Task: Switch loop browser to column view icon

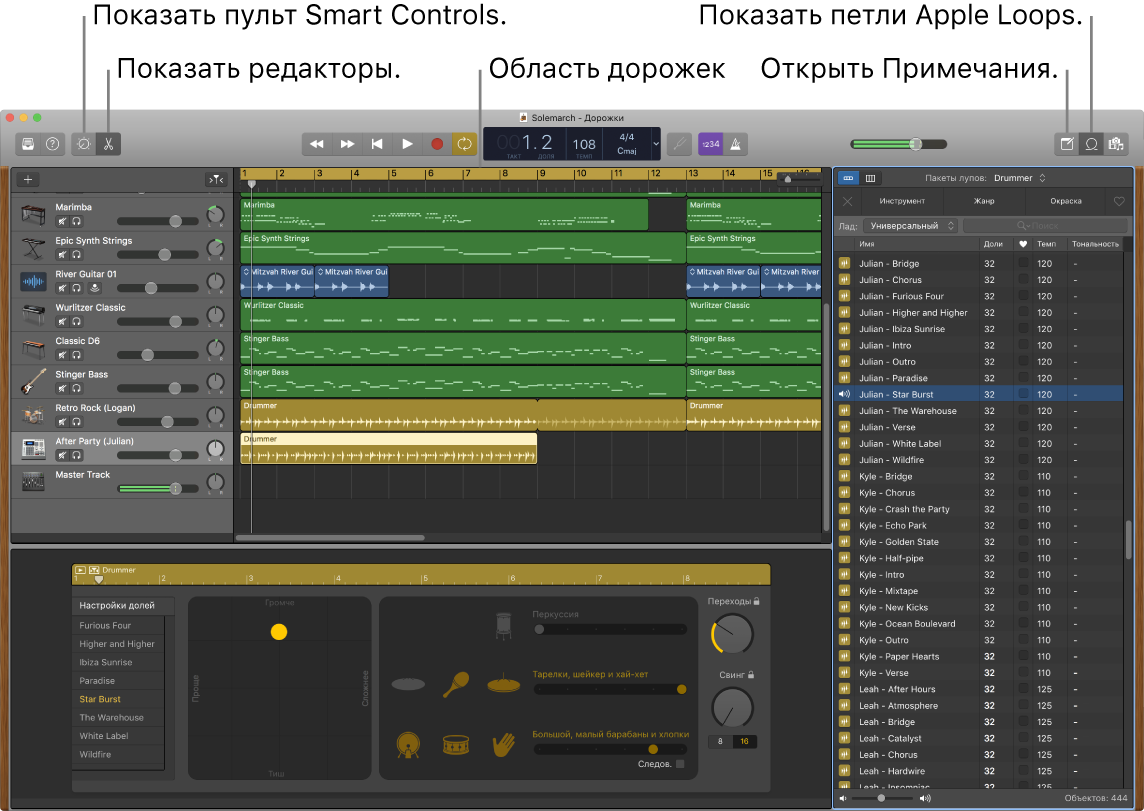Action: [x=870, y=177]
